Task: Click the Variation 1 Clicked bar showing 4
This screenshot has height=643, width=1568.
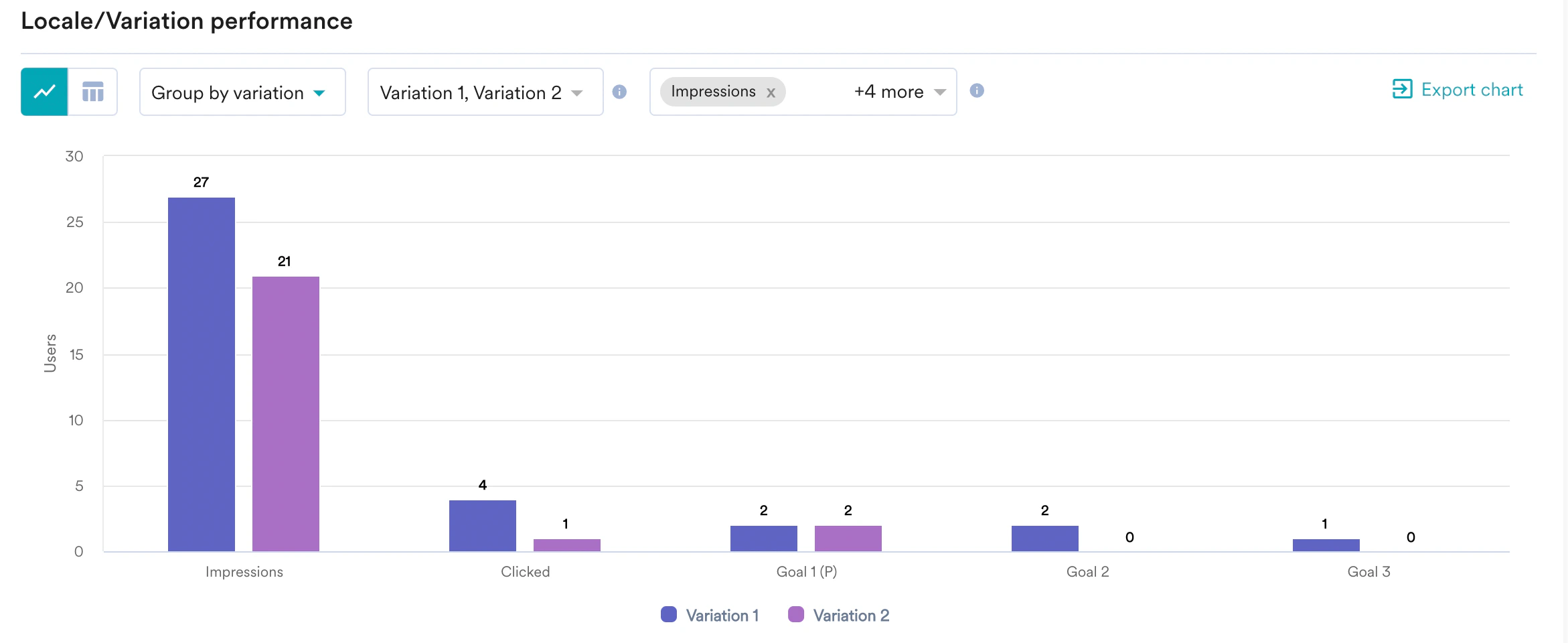Action: pyautogui.click(x=483, y=526)
